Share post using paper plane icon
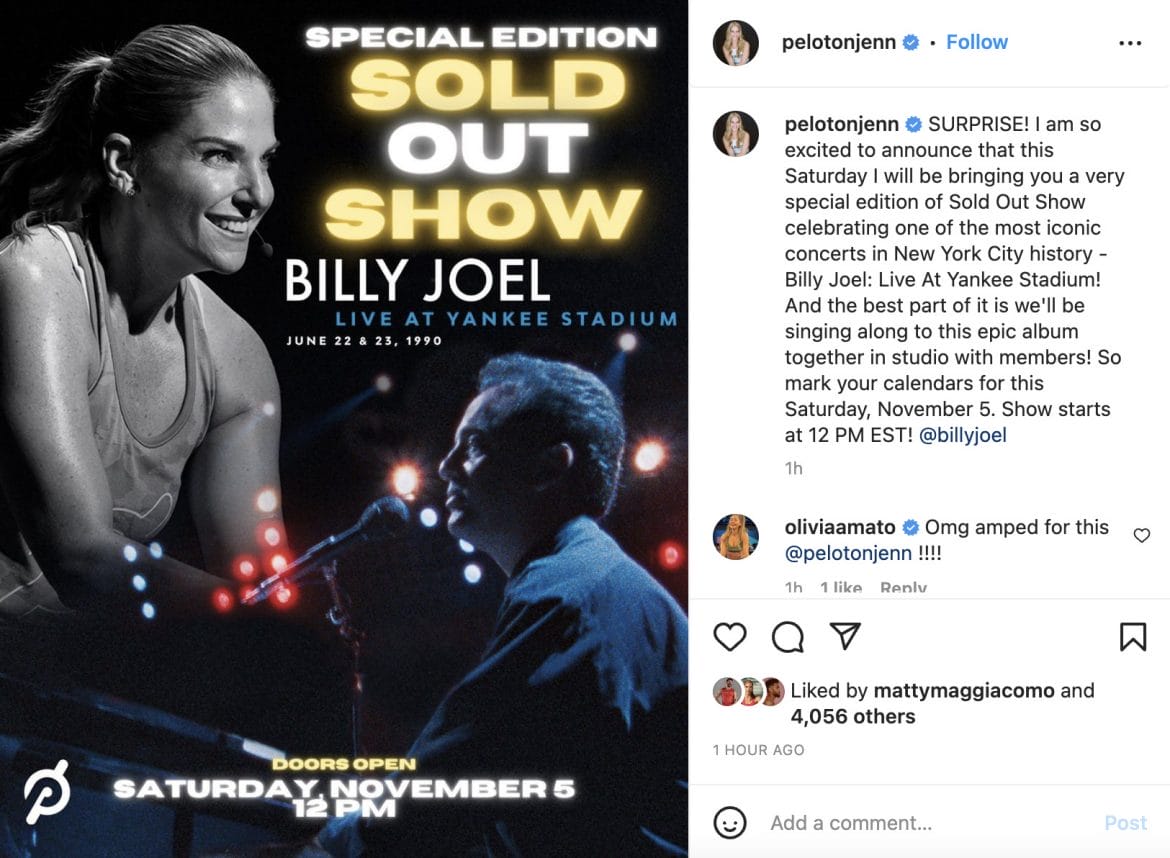This screenshot has height=858, width=1170. coord(845,636)
